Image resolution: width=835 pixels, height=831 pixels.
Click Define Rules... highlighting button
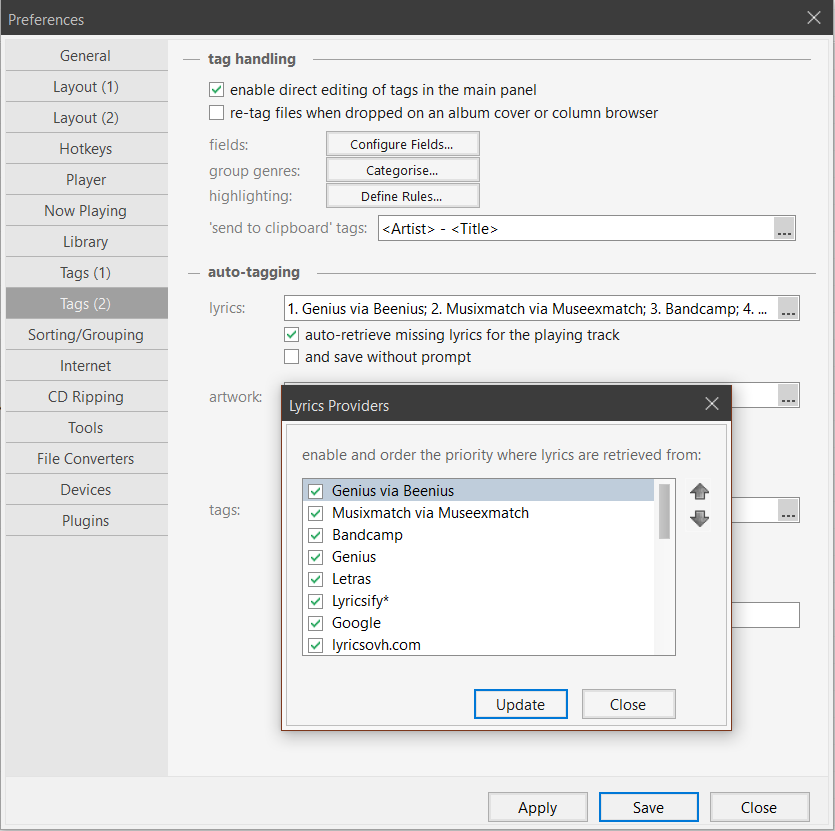[x=403, y=196]
